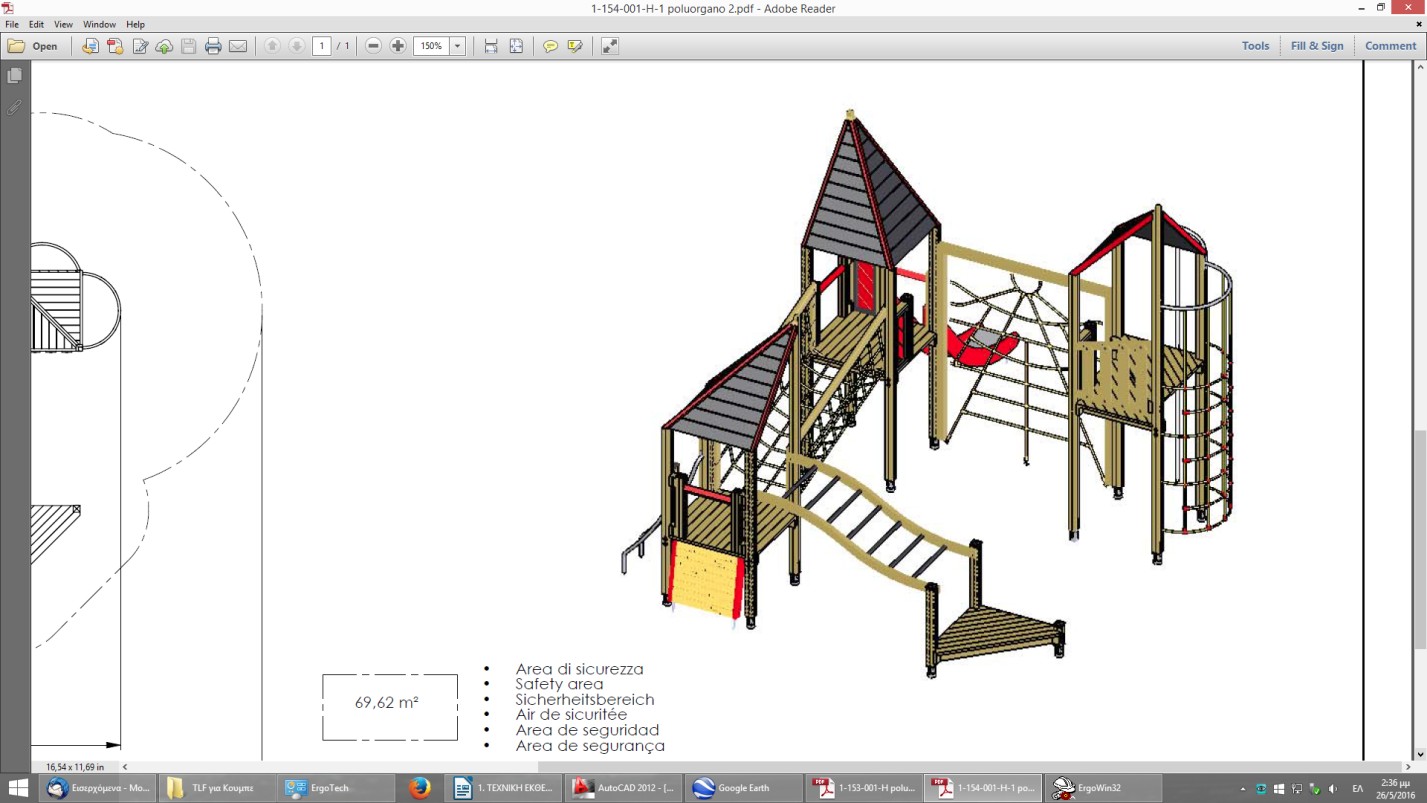
Task: Click the page number input field
Action: 322,46
